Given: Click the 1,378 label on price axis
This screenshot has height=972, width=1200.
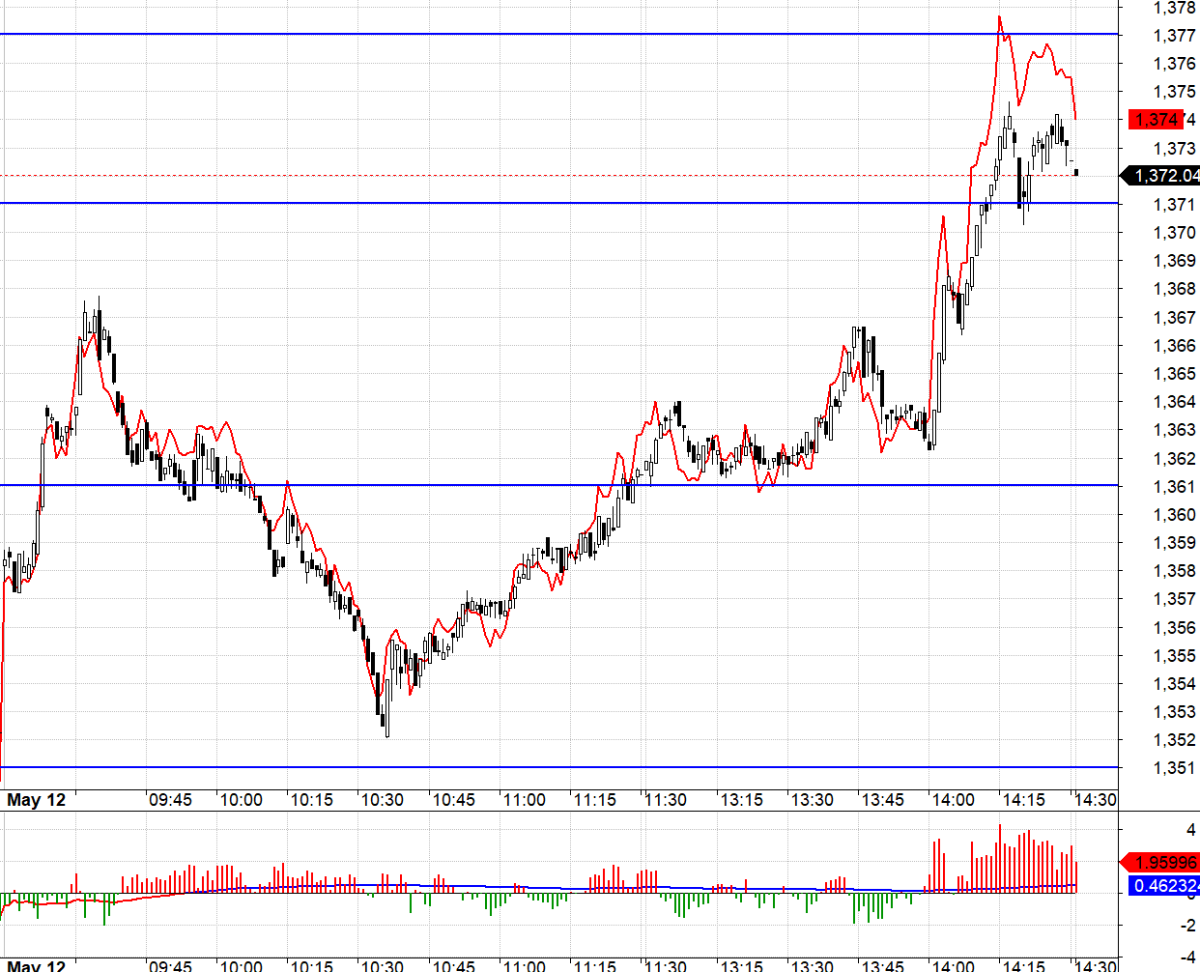Looking at the screenshot, I should [x=1174, y=7].
